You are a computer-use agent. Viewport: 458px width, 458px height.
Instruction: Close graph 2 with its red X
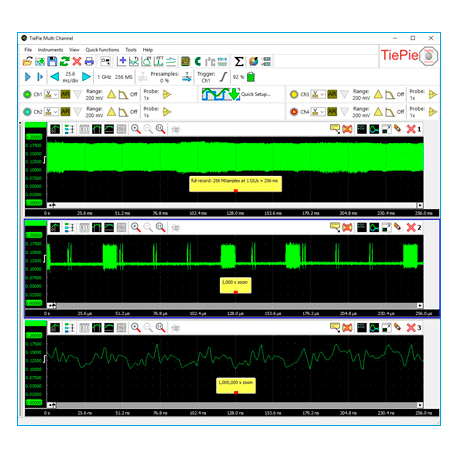pyautogui.click(x=411, y=228)
